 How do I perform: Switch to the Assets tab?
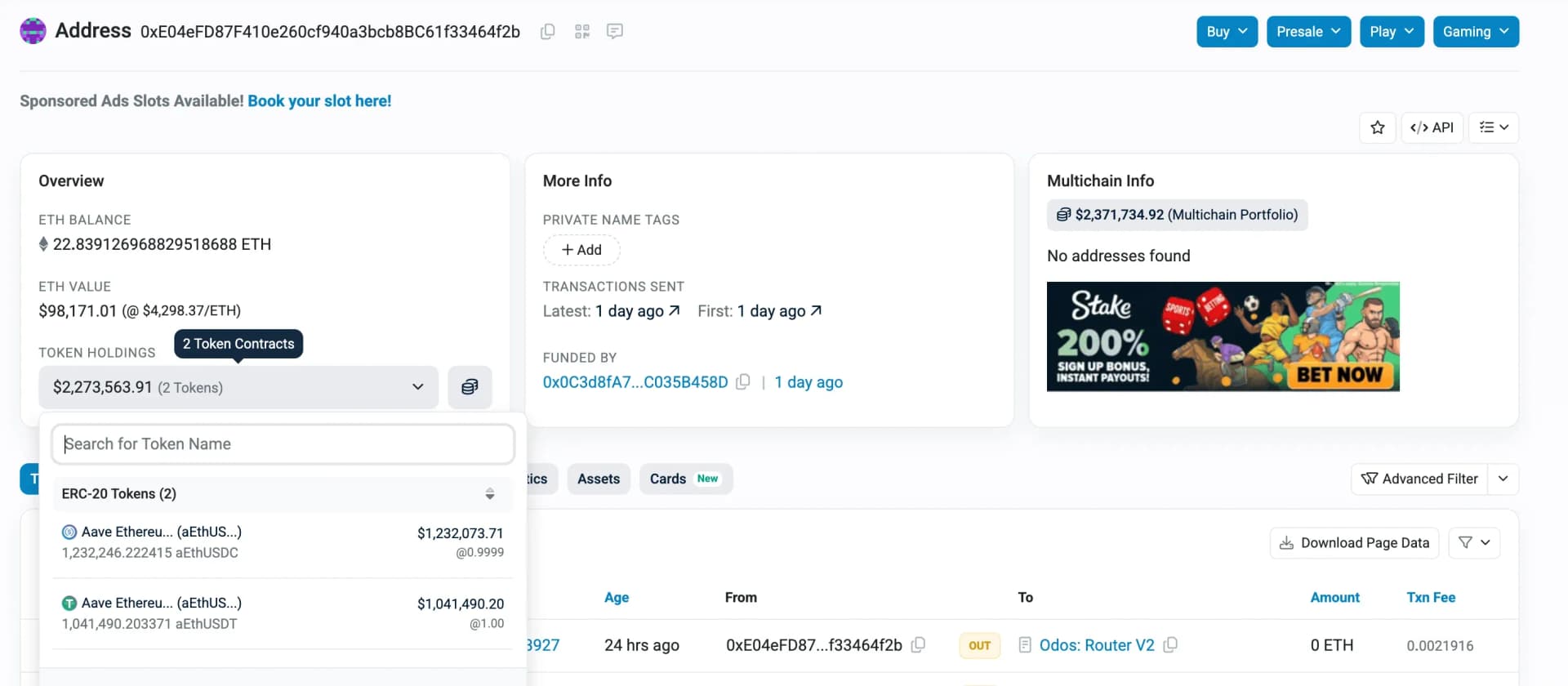point(599,479)
